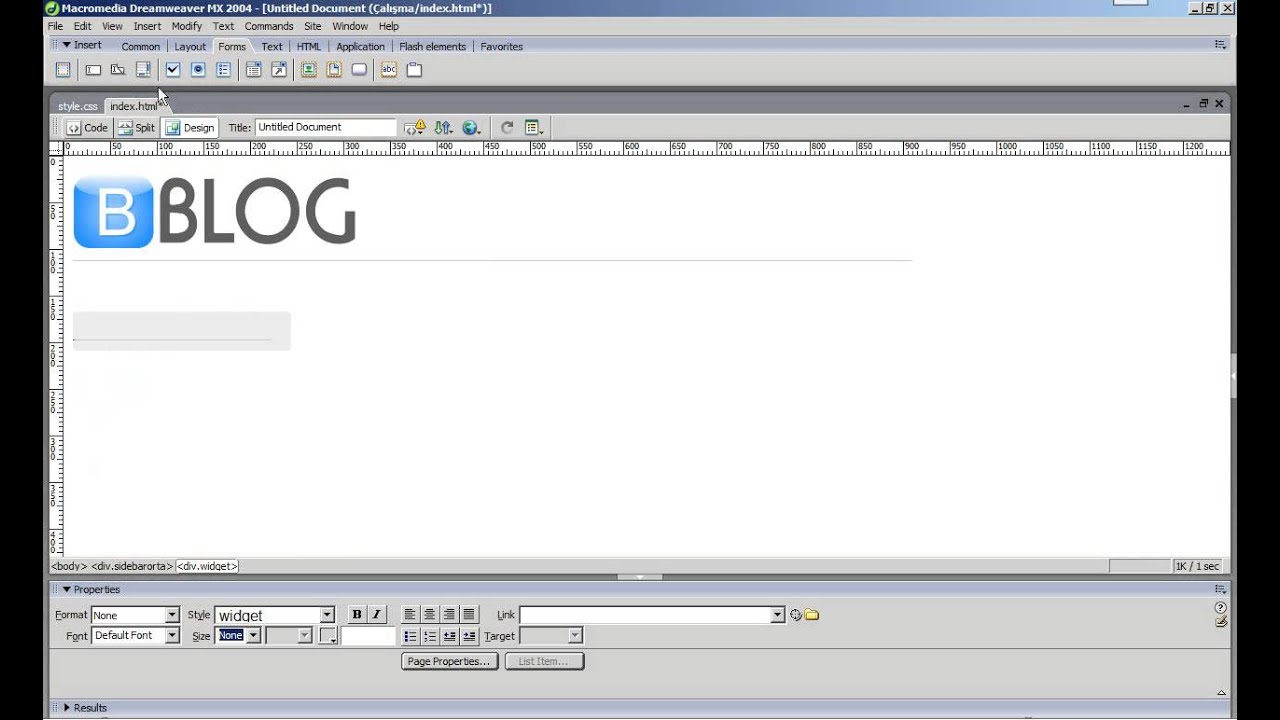The image size is (1280, 720).
Task: Toggle Bold formatting
Action: (356, 615)
